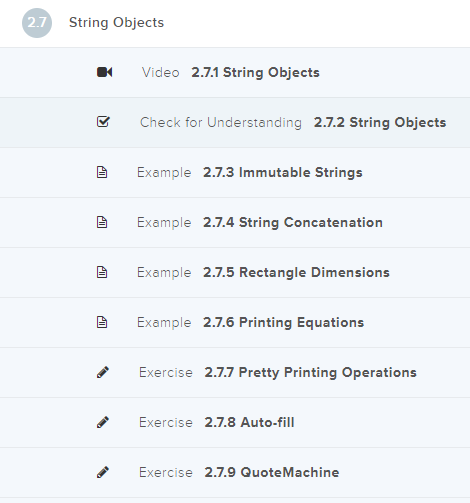Open example 2.7.4 String Concatenation
The image size is (470, 503).
coord(235,223)
